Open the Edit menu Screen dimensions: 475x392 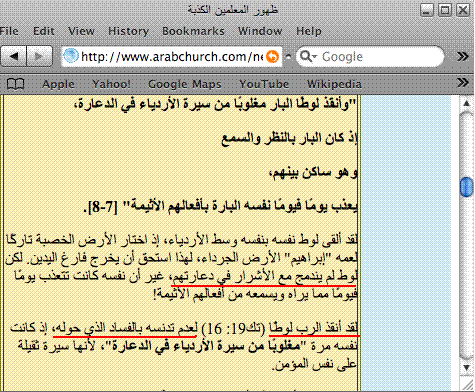[44, 31]
